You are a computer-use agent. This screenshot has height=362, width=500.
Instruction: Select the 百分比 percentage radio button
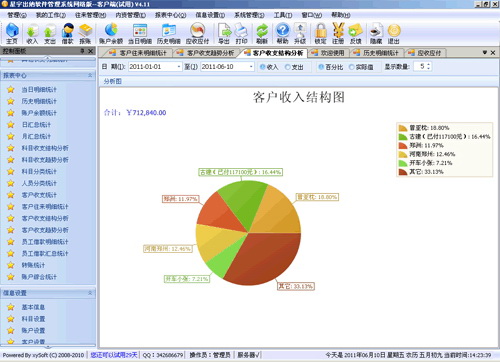(x=321, y=67)
